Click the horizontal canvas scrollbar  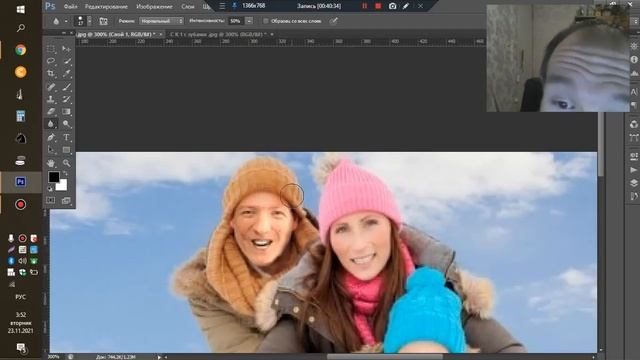coord(385,357)
